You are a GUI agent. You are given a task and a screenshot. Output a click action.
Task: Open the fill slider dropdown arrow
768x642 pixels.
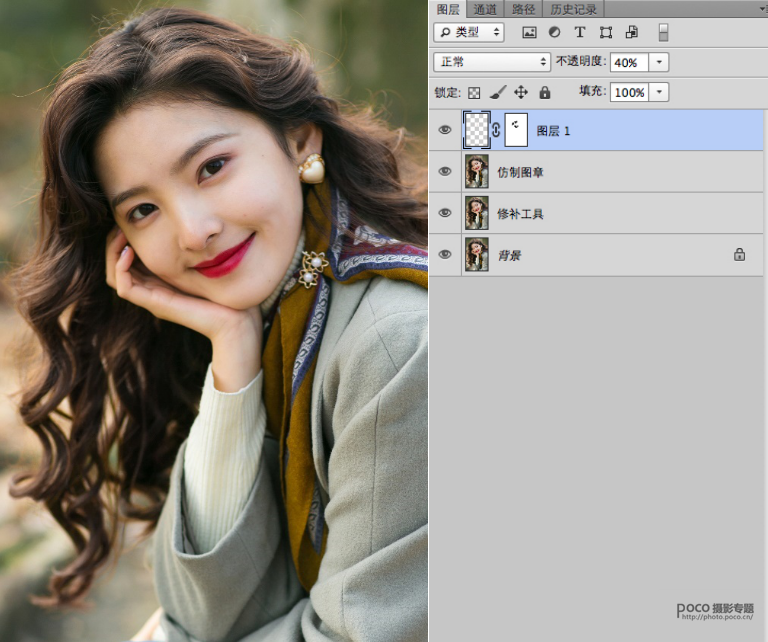coord(659,92)
